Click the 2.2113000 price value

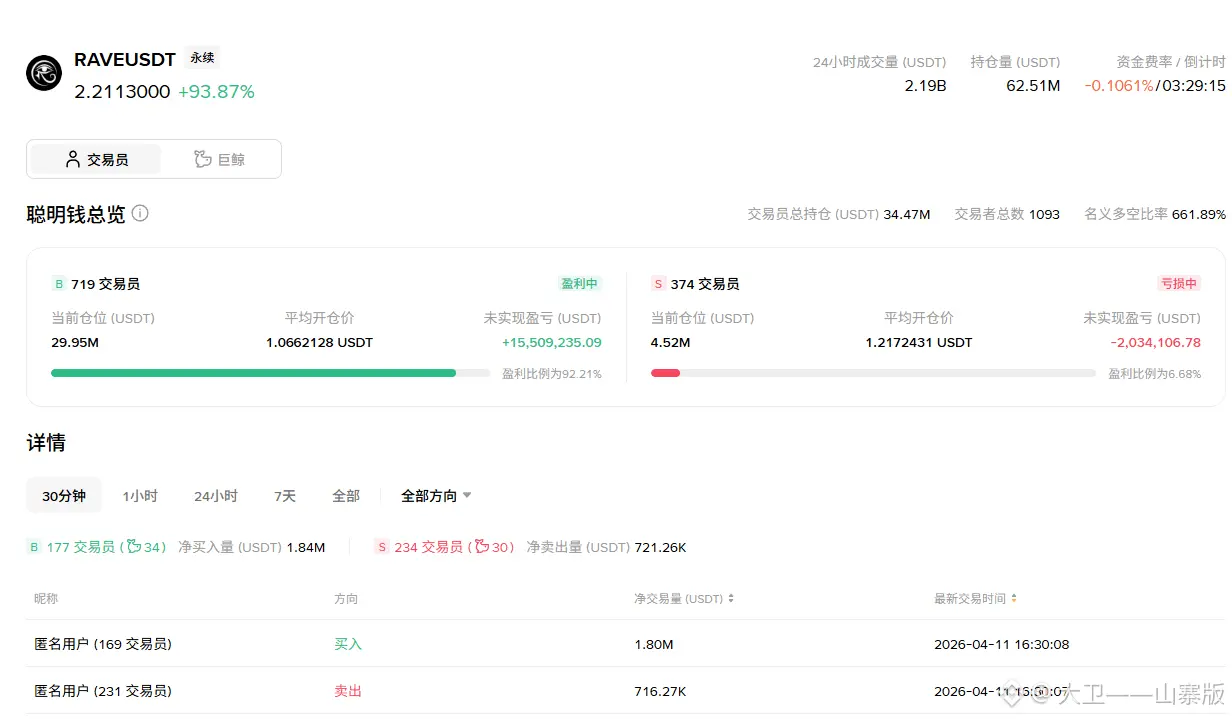tap(122, 92)
